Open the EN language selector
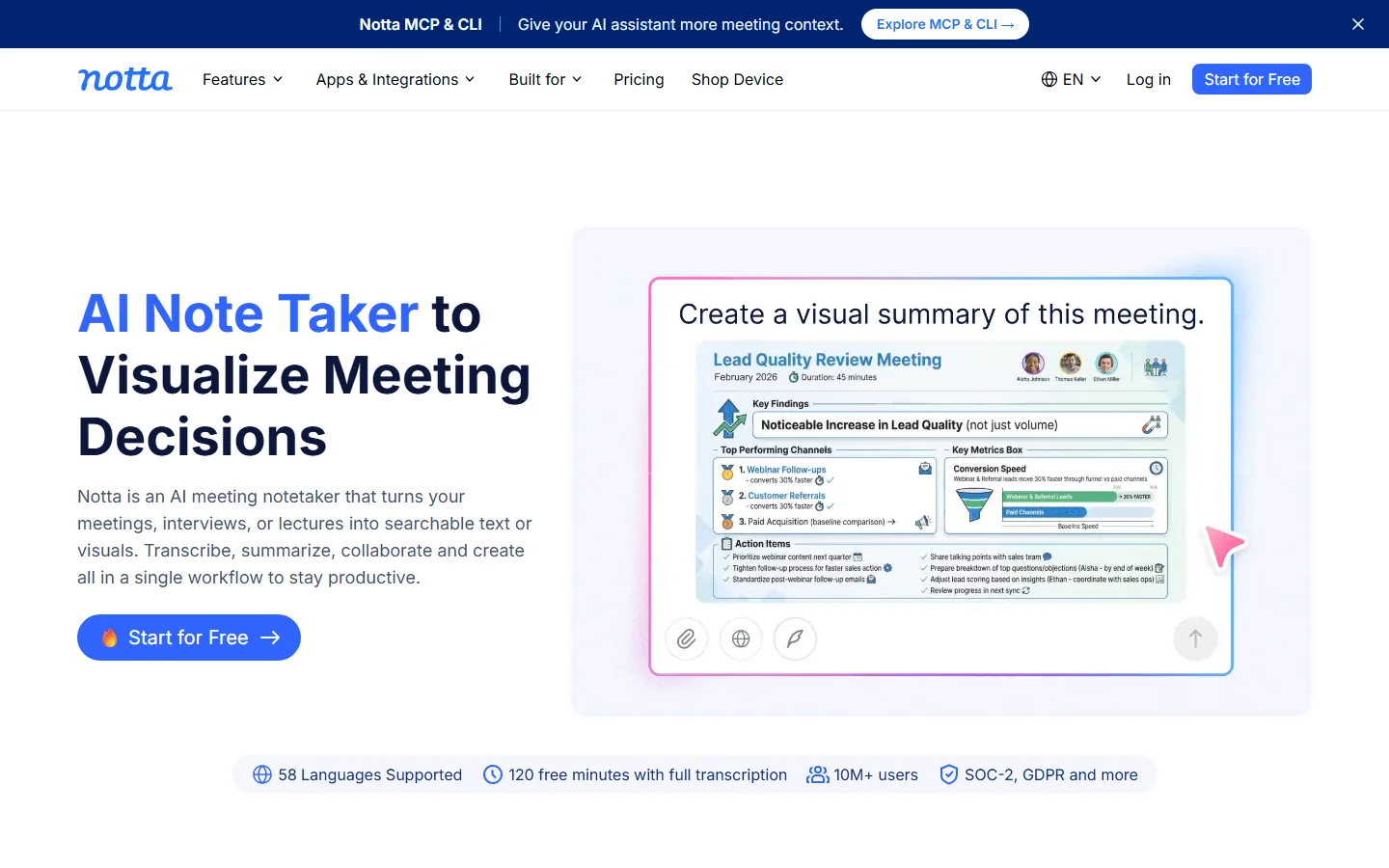The height and width of the screenshot is (868, 1389). pyautogui.click(x=1072, y=79)
